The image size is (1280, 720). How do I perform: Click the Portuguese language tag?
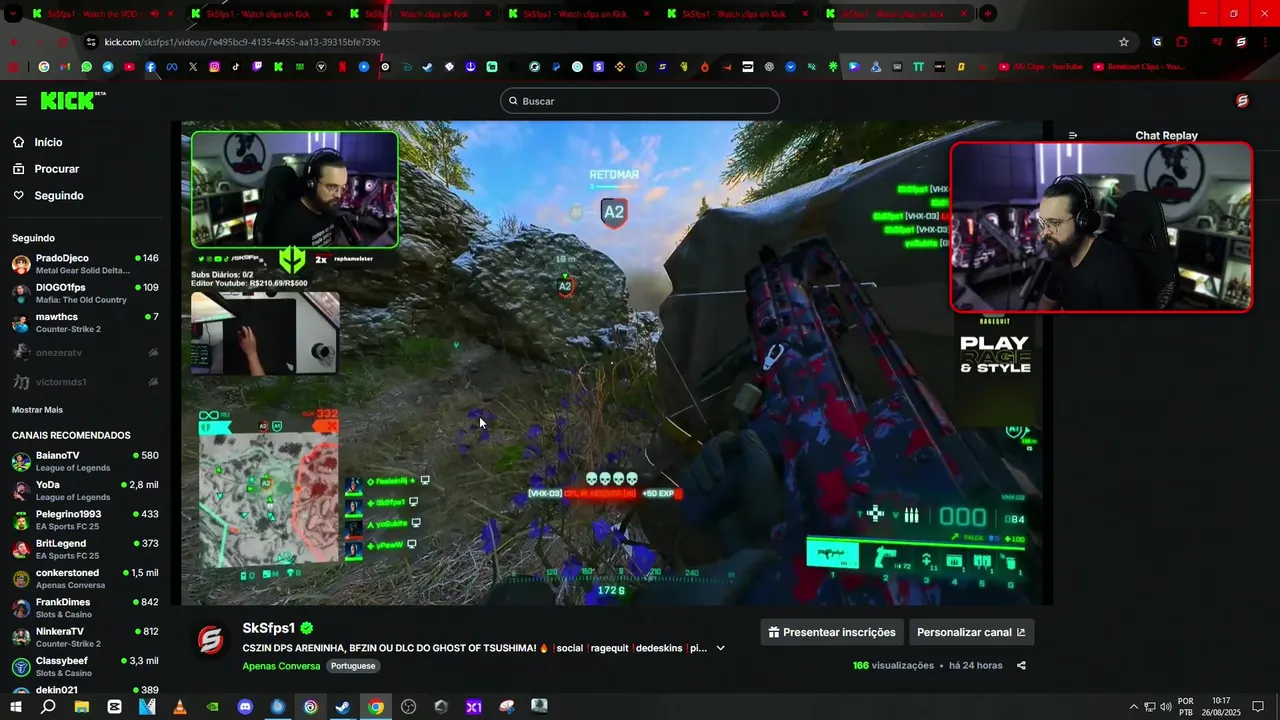pyautogui.click(x=353, y=666)
